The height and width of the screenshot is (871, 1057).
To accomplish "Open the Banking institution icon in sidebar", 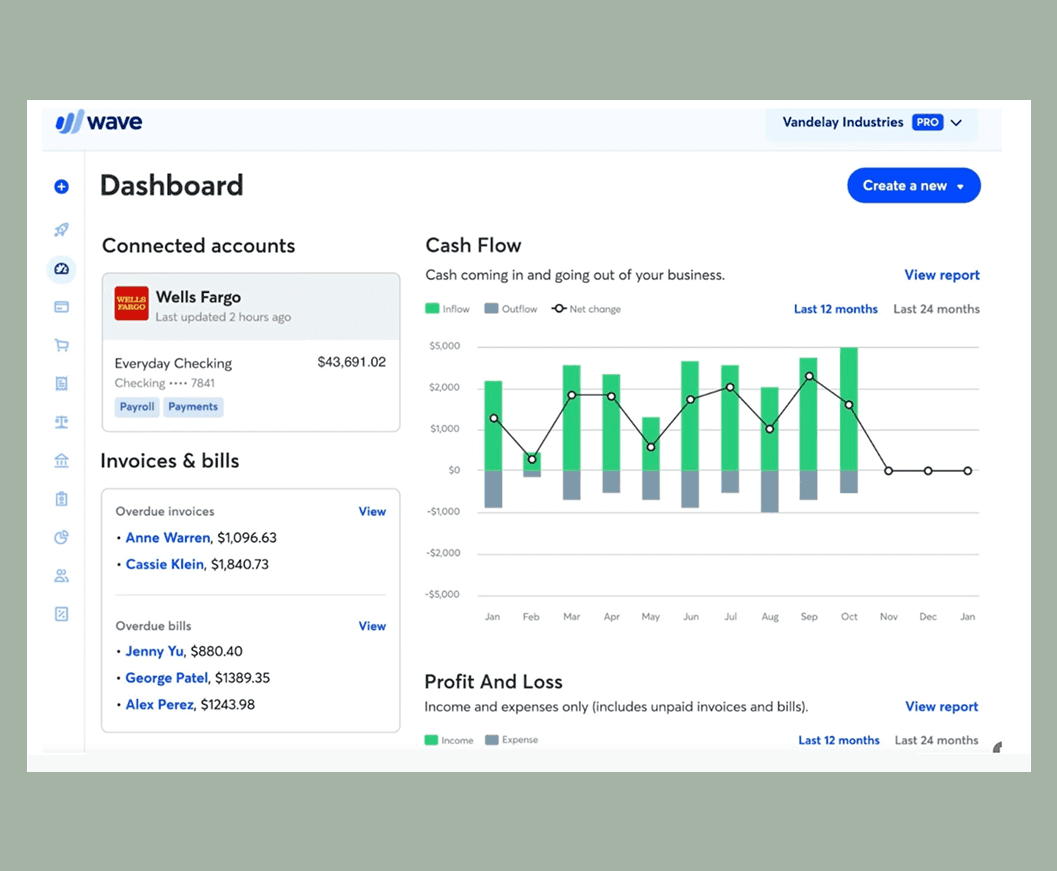I will pyautogui.click(x=61, y=460).
